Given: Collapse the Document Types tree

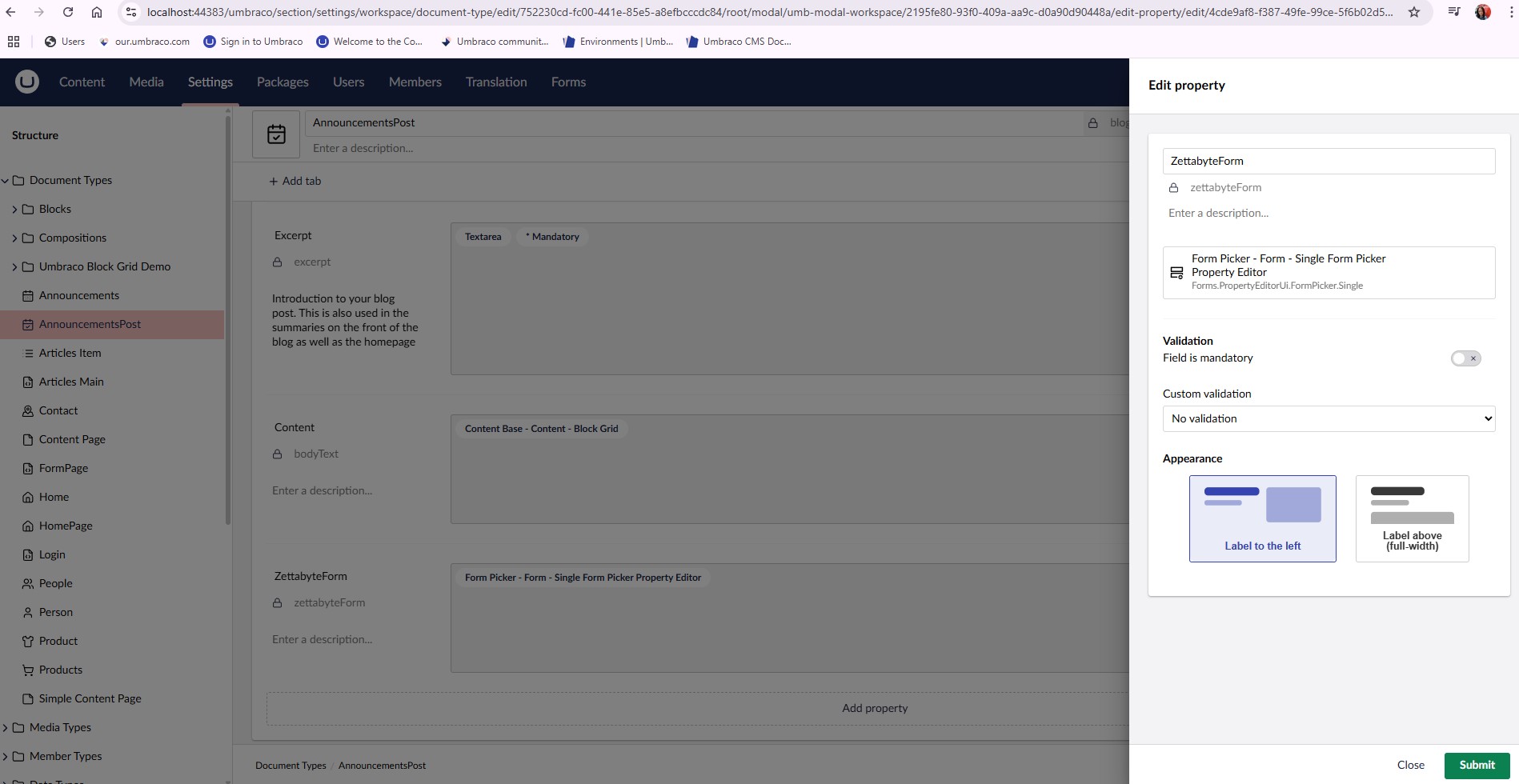Looking at the screenshot, I should point(6,181).
